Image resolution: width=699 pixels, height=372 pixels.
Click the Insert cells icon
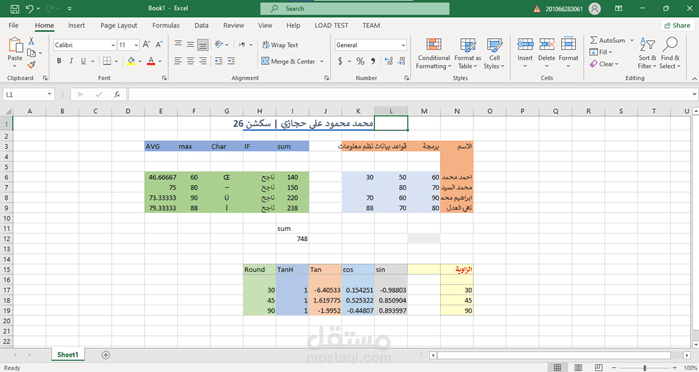525,44
